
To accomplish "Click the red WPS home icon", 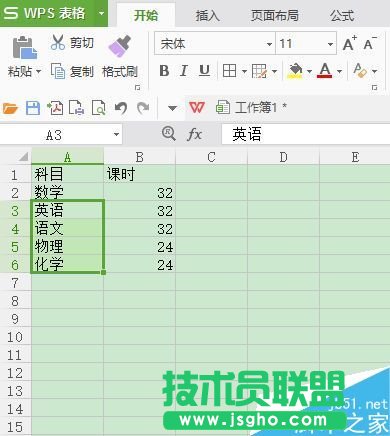I will [x=197, y=107].
